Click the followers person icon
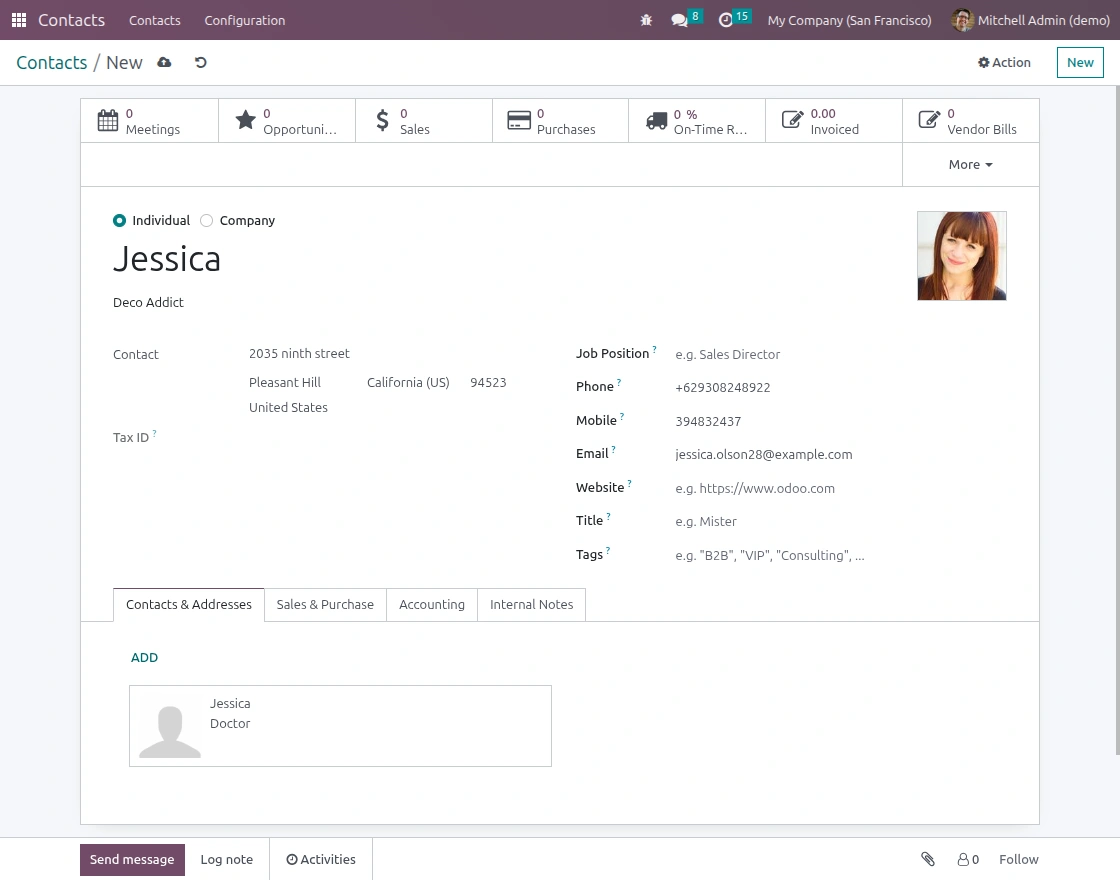This screenshot has height=880, width=1120. point(963,859)
